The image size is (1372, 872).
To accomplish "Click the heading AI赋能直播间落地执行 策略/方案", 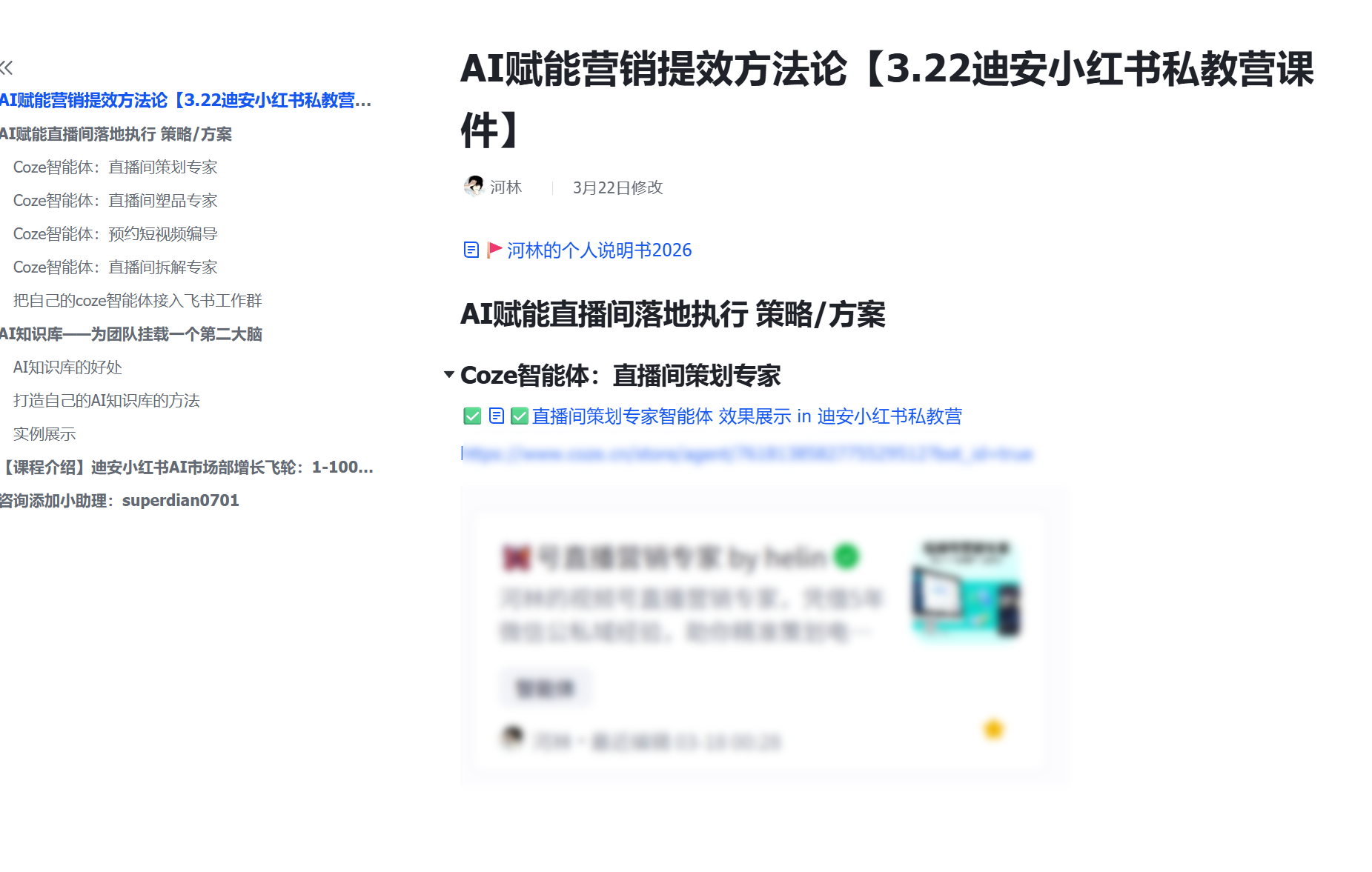I will (673, 314).
